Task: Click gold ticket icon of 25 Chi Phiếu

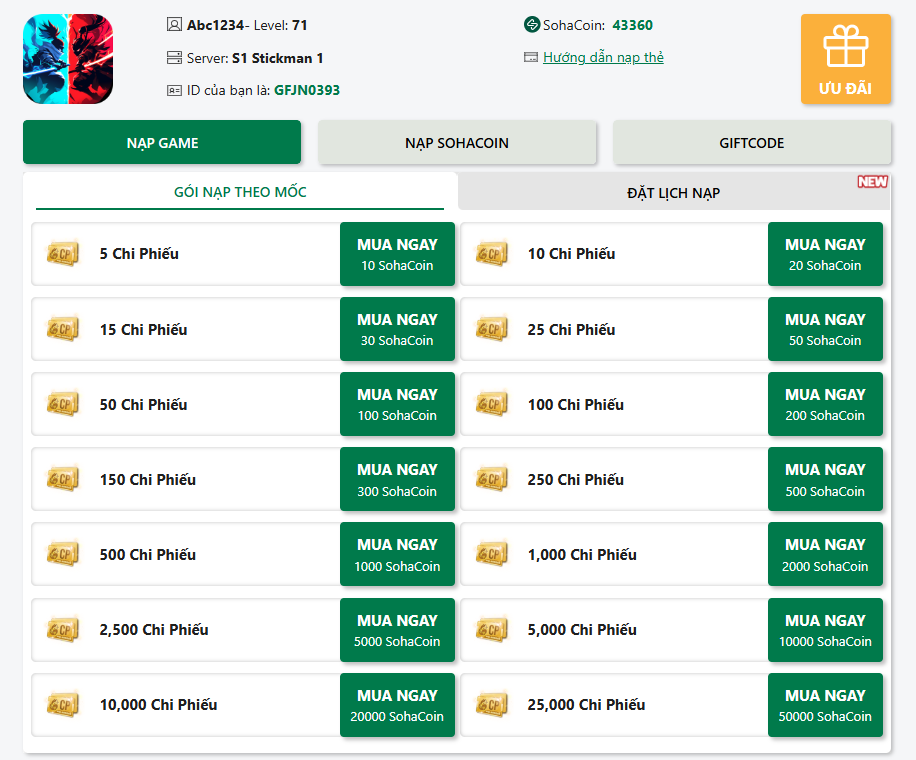Action: (x=491, y=329)
